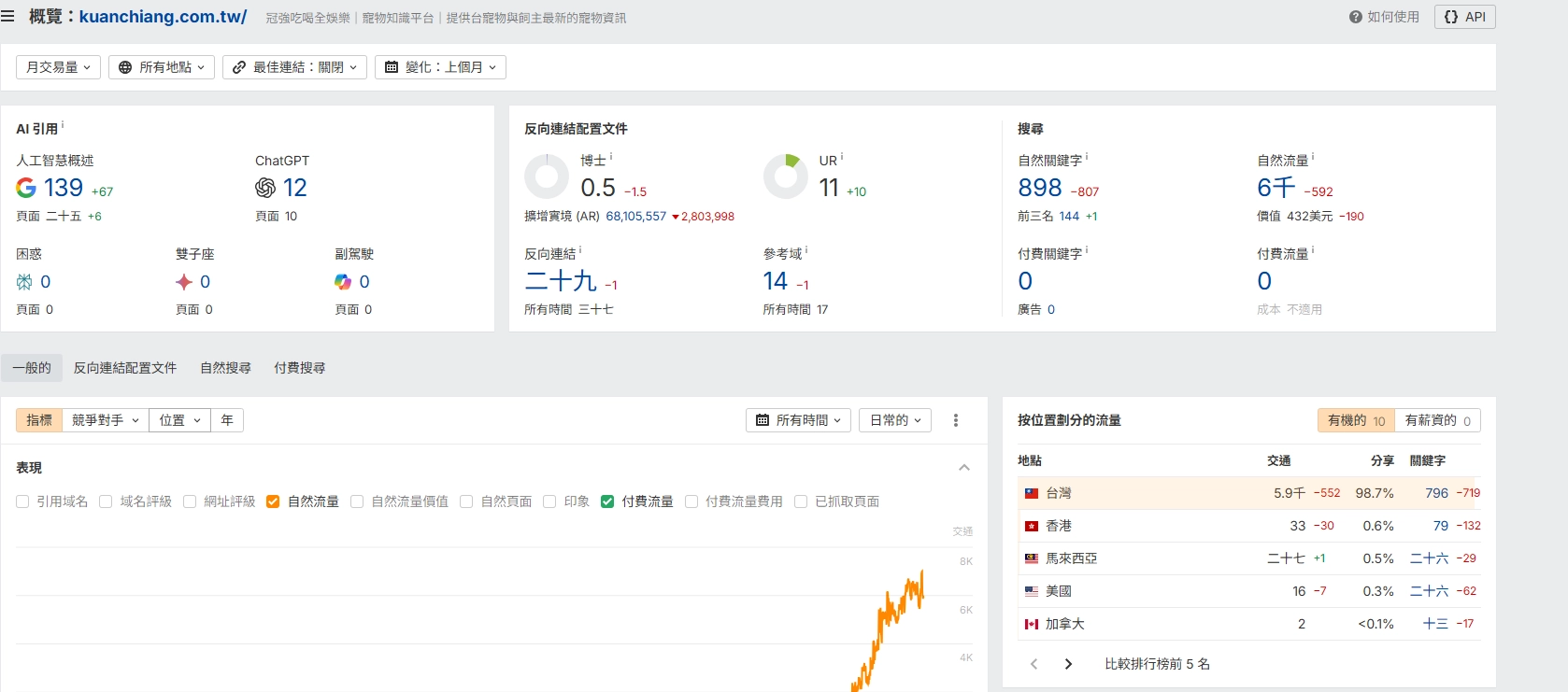The width and height of the screenshot is (1568, 692).
Task: Open the 月交易量 dropdown
Action: pyautogui.click(x=58, y=67)
